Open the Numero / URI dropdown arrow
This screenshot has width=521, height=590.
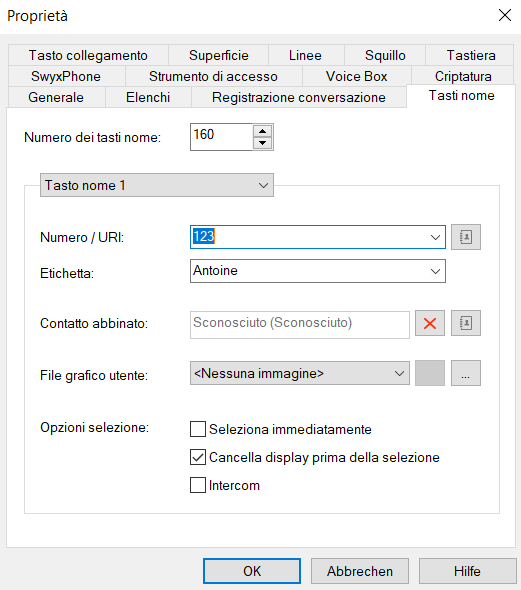point(435,237)
